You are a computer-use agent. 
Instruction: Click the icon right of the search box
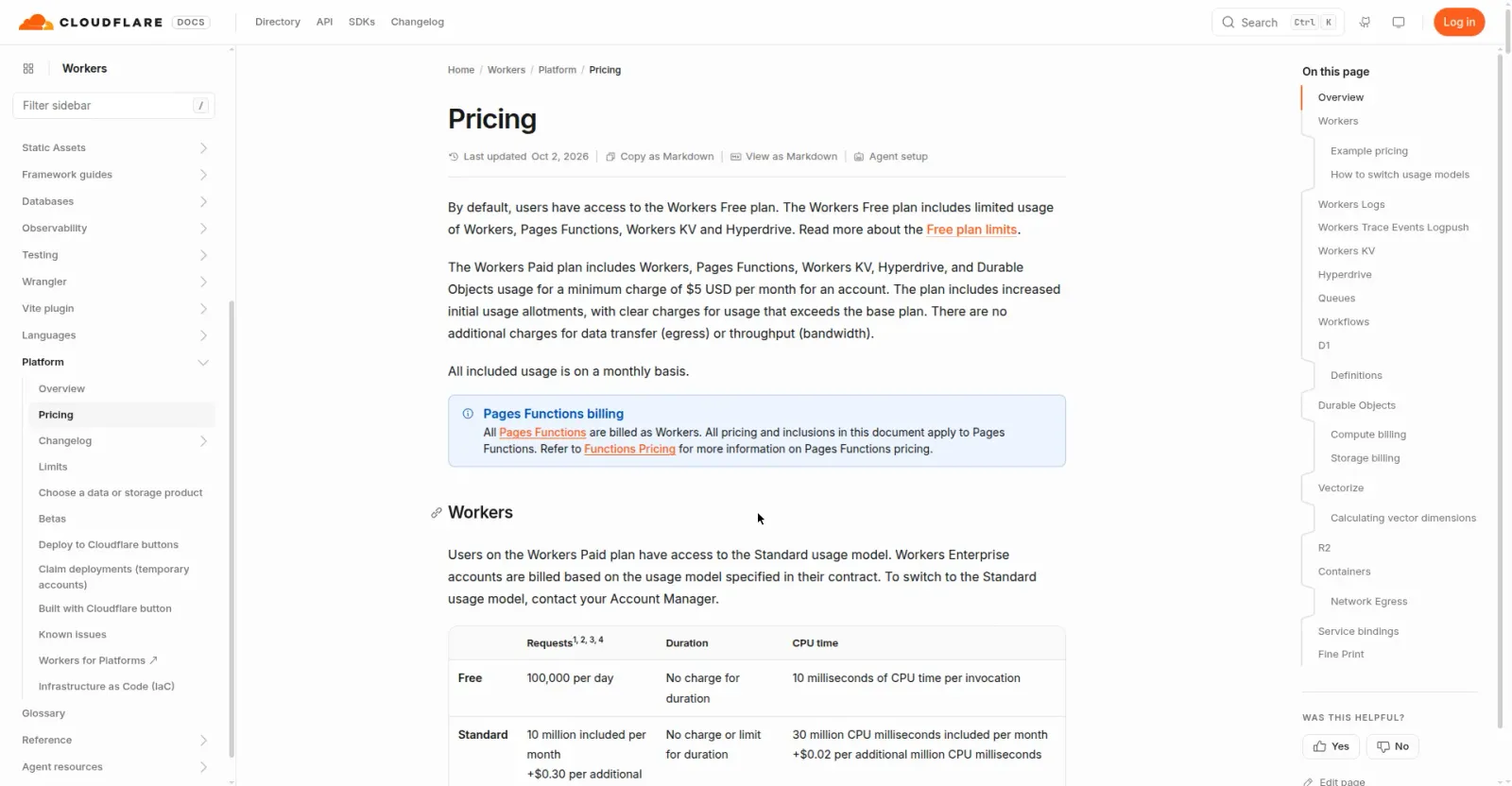[1365, 22]
